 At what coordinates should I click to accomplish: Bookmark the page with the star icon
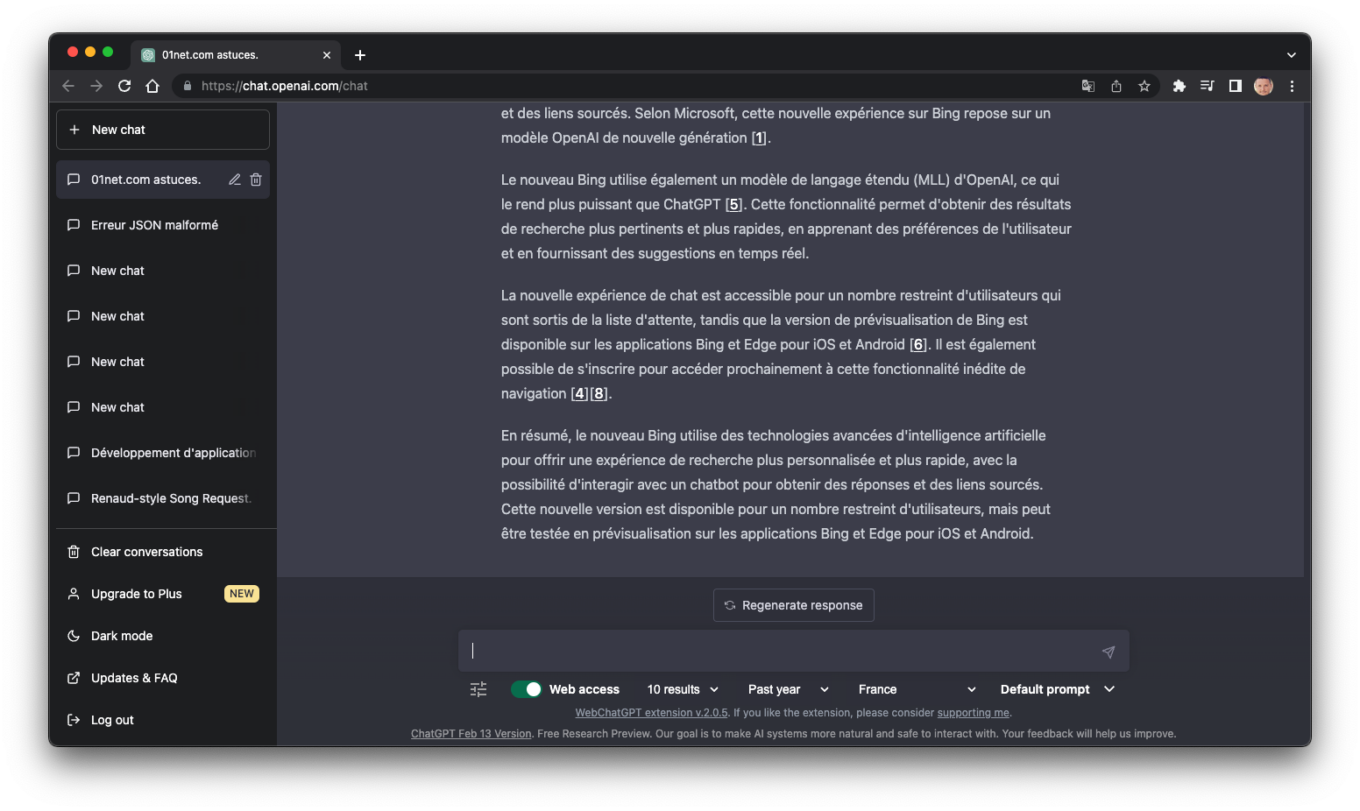click(x=1144, y=86)
